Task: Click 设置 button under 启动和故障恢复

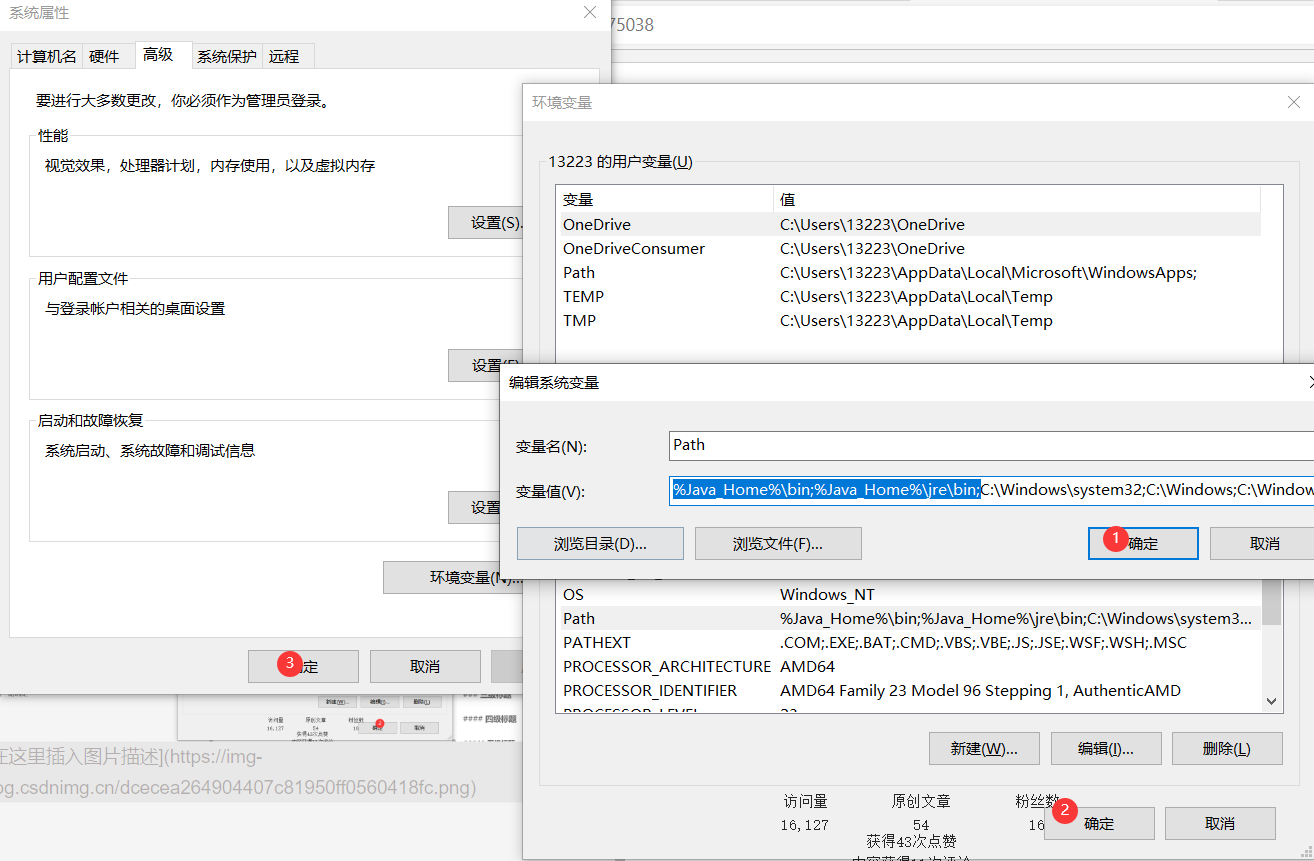Action: 475,507
